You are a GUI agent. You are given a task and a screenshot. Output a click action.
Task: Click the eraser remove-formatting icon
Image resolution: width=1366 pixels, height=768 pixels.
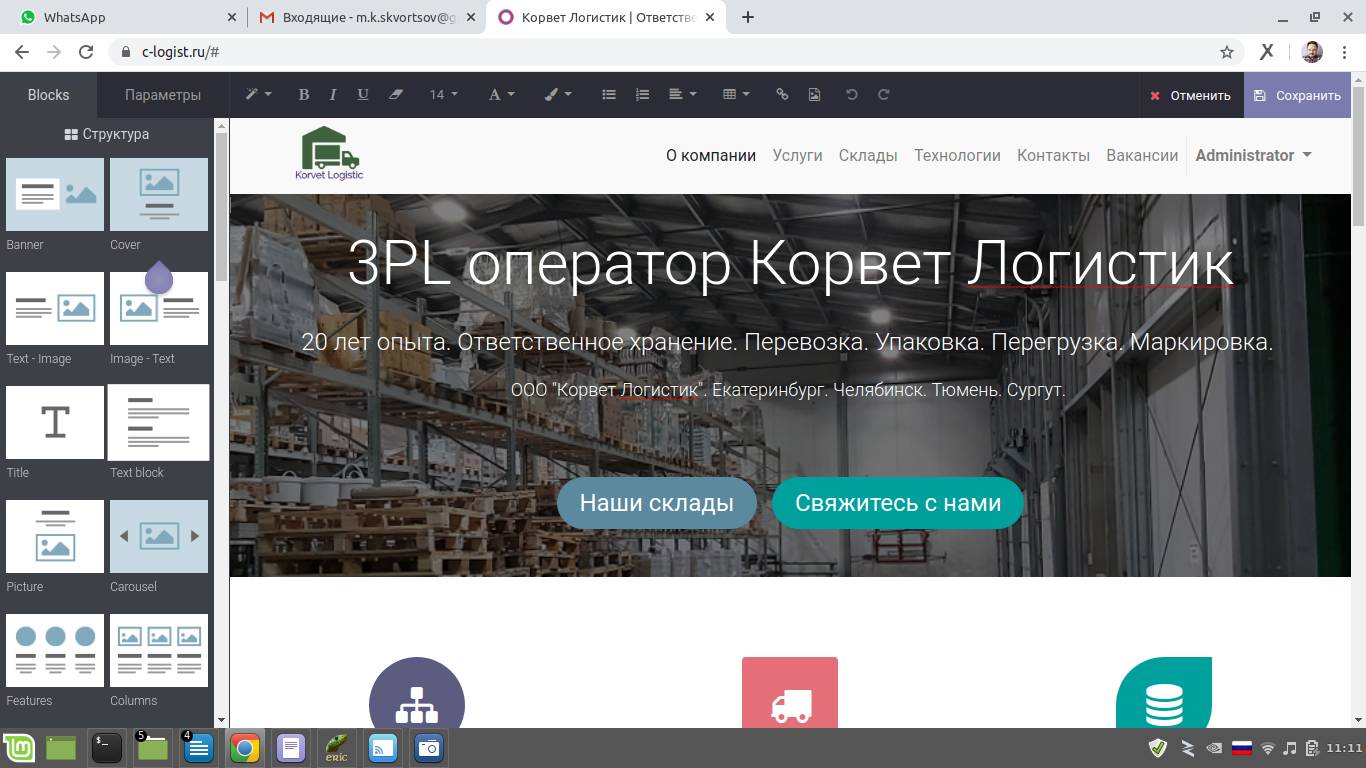pyautogui.click(x=395, y=95)
